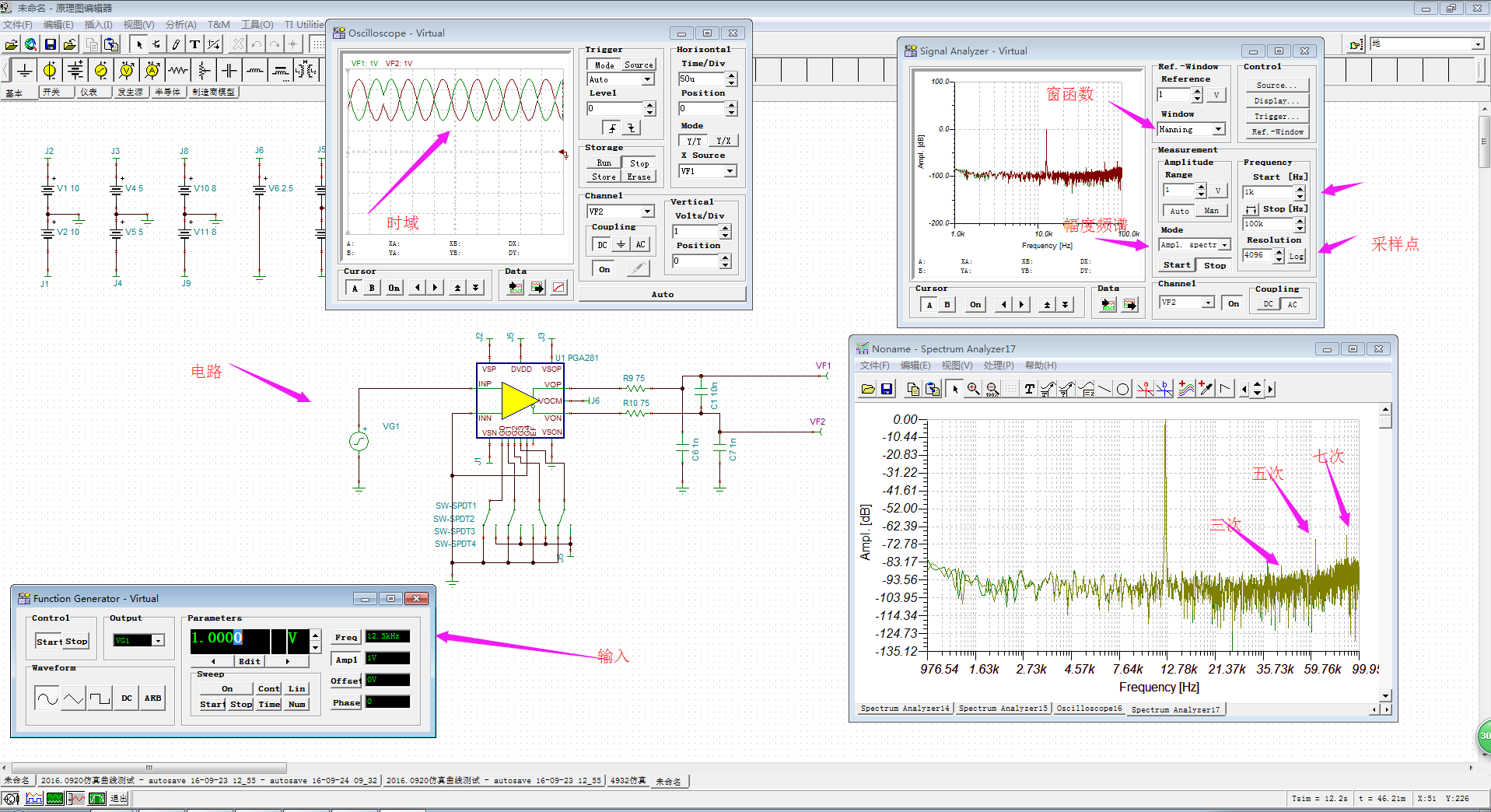Click the Text tool in the main toolbar
This screenshot has width=1491, height=812.
(194, 44)
